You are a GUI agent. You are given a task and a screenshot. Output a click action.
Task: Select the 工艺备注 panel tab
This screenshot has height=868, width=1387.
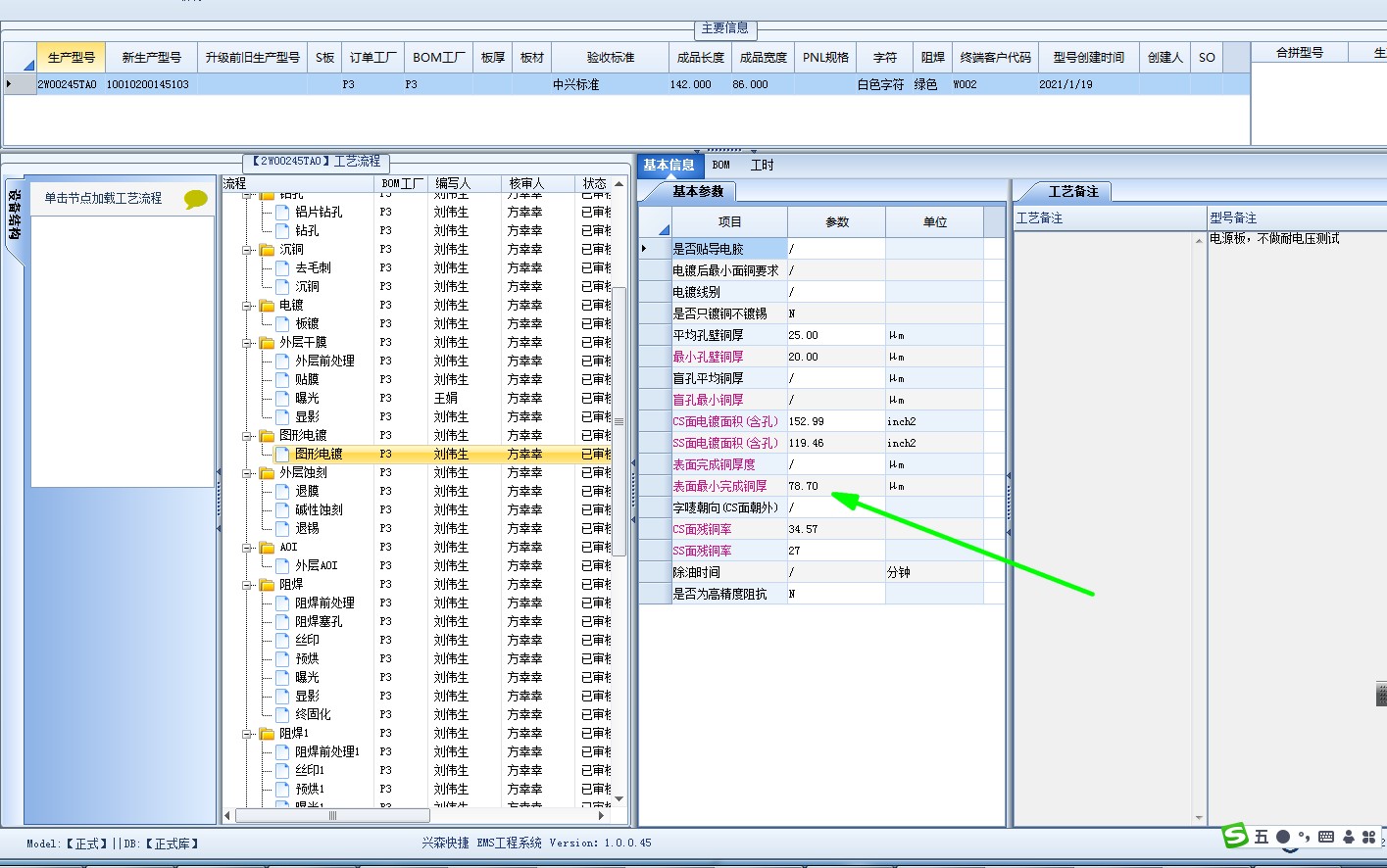[x=1073, y=192]
